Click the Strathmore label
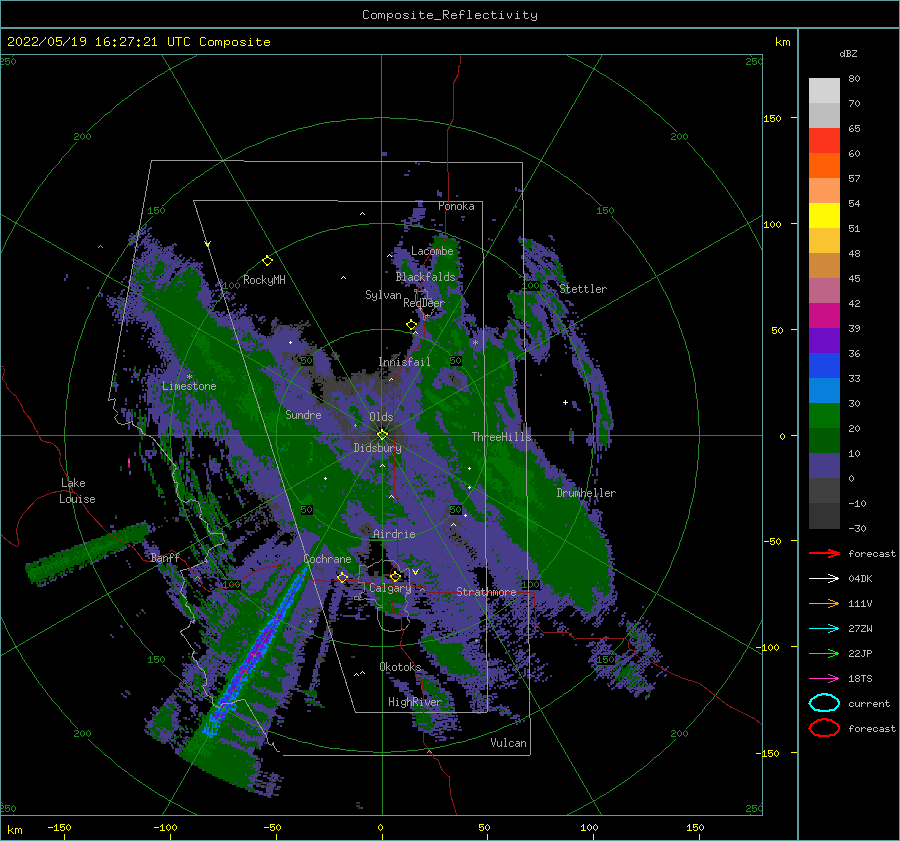The height and width of the screenshot is (841, 900). (486, 591)
